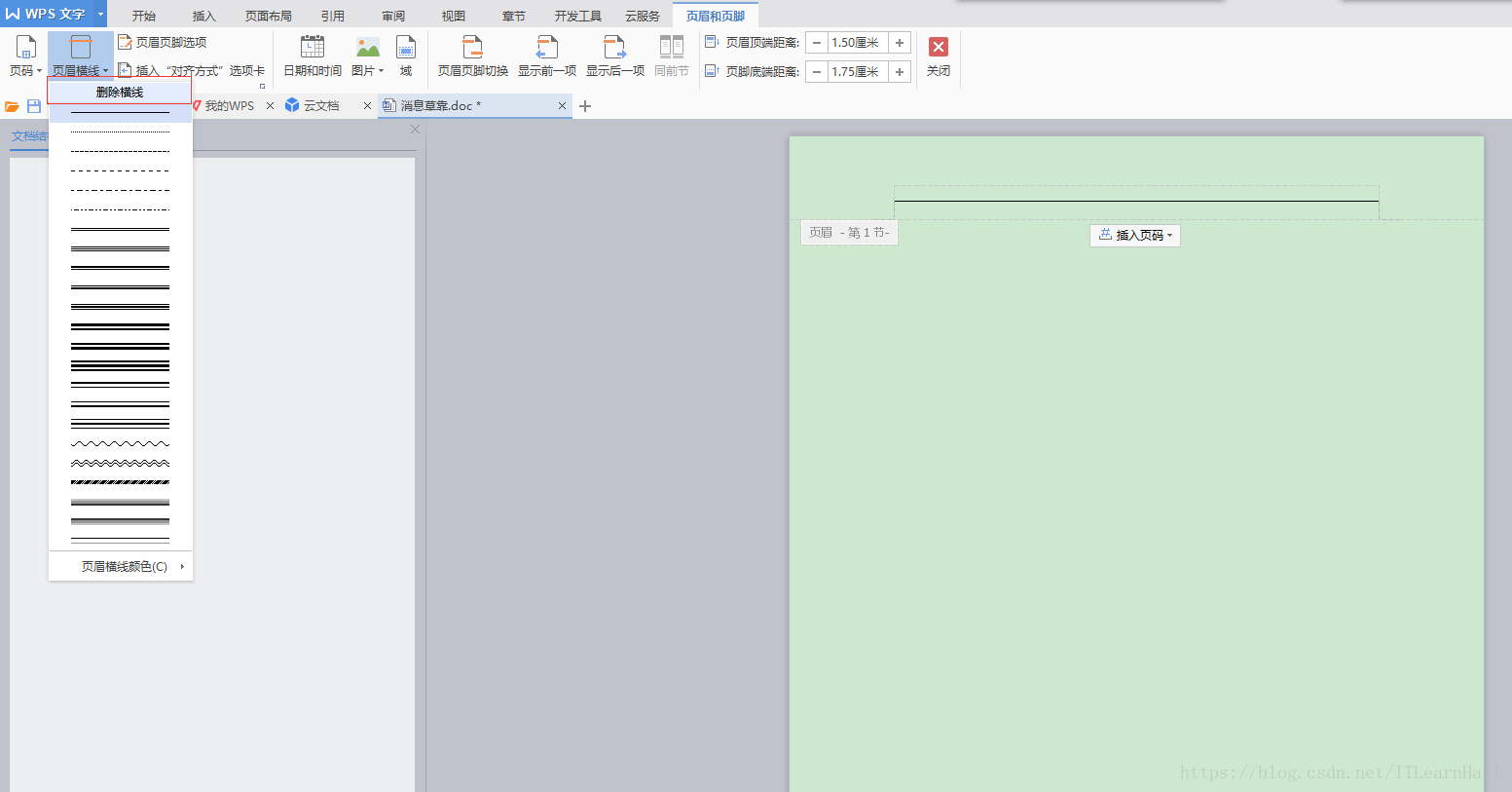Close the document structure side panel
Viewport: 1512px width, 792px height.
pyautogui.click(x=416, y=130)
